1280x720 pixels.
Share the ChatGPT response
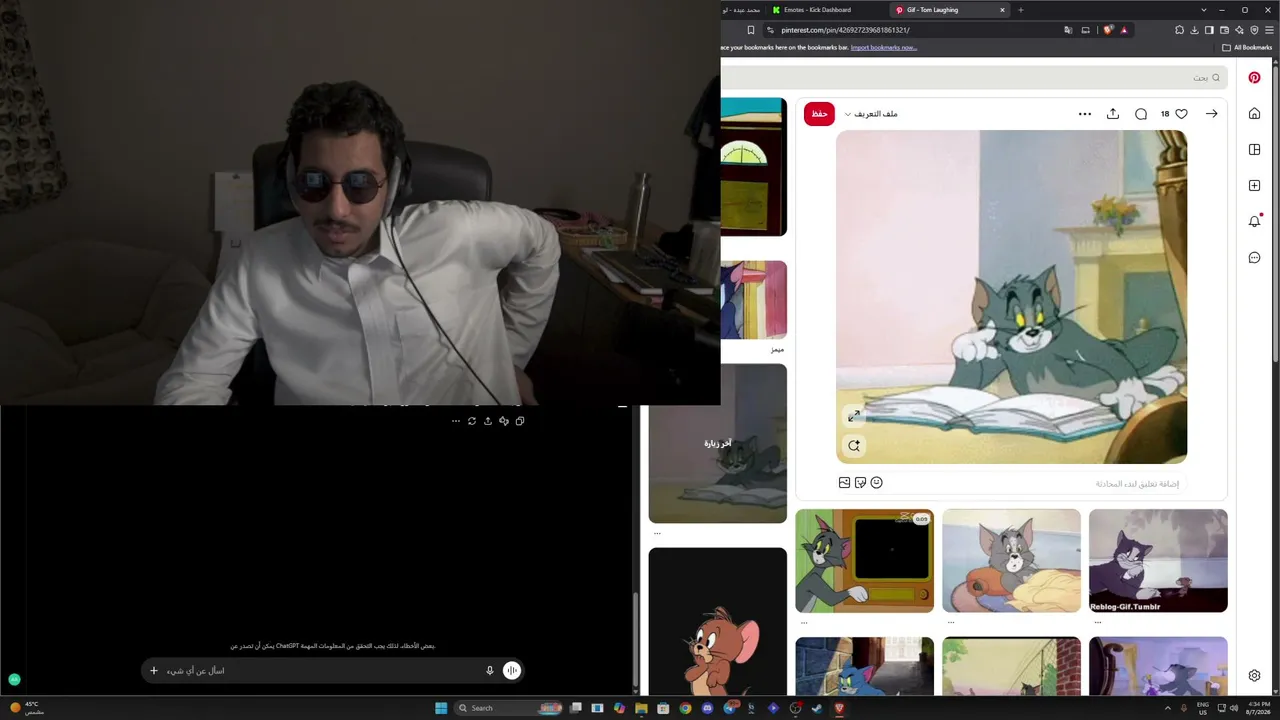(488, 421)
